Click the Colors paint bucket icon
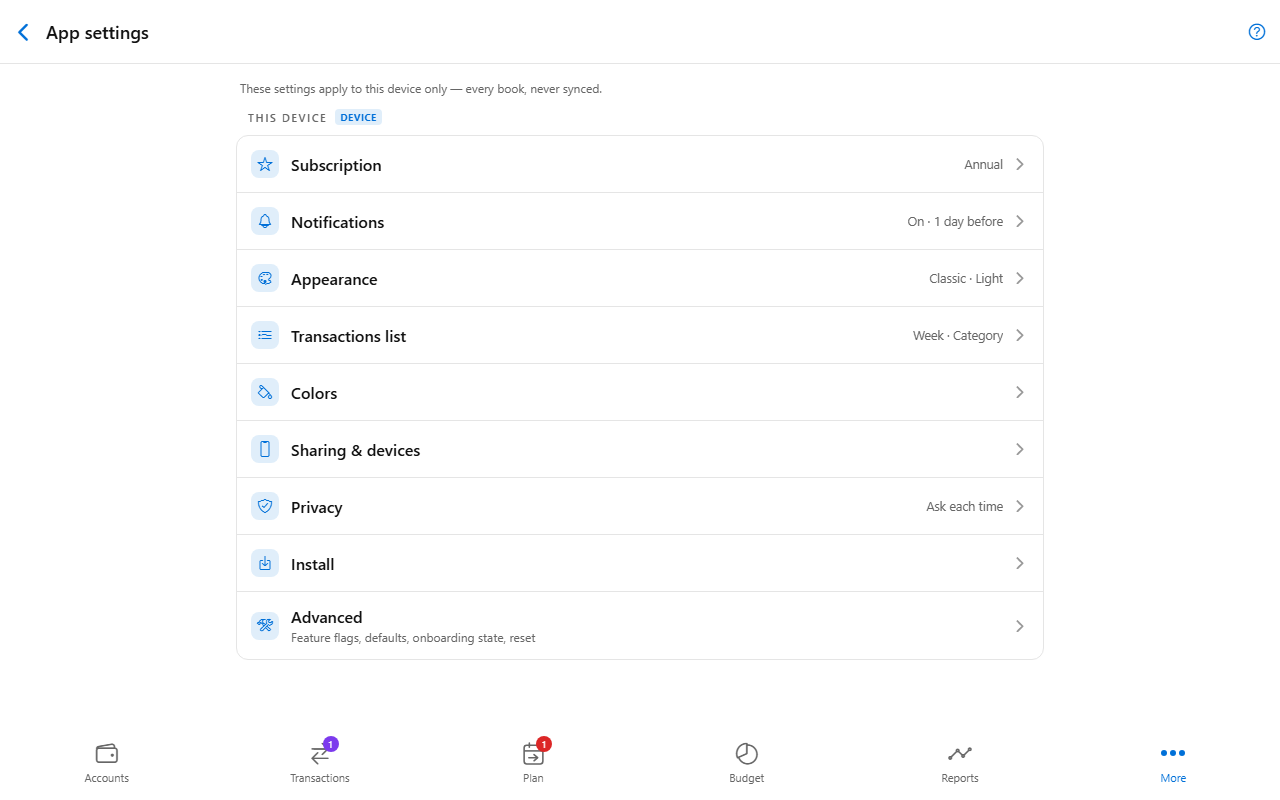The image size is (1280, 800). (x=265, y=392)
